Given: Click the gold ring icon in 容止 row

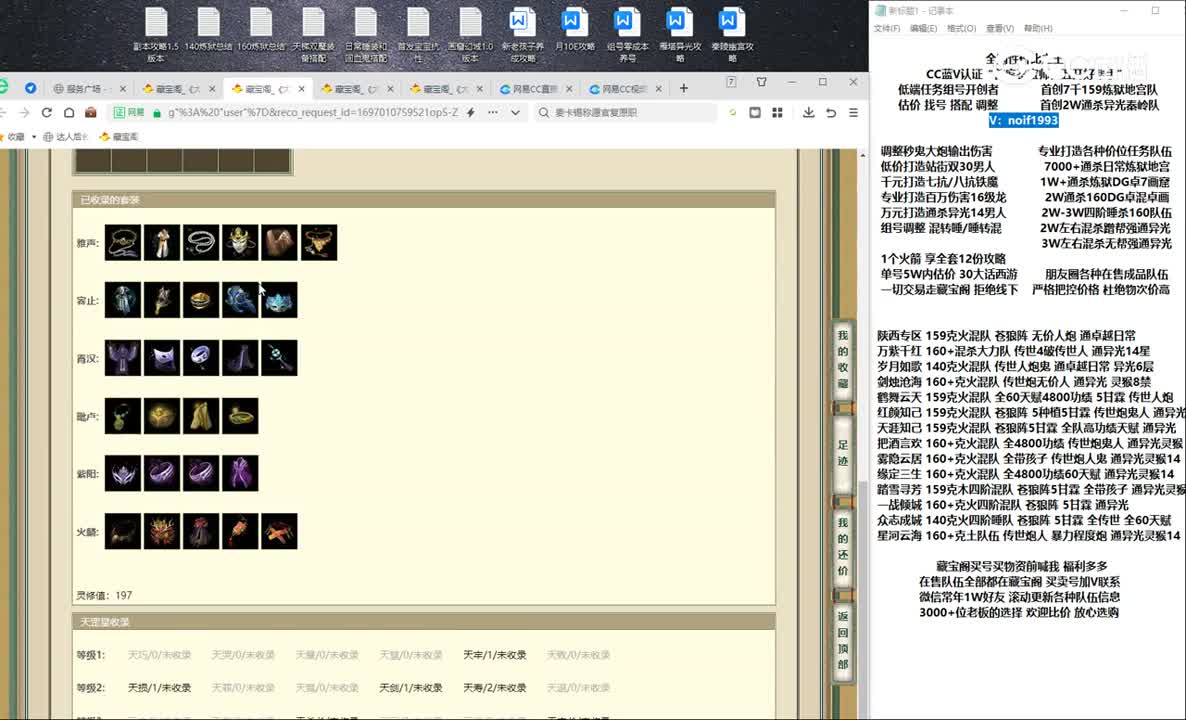Looking at the screenshot, I should coord(201,300).
